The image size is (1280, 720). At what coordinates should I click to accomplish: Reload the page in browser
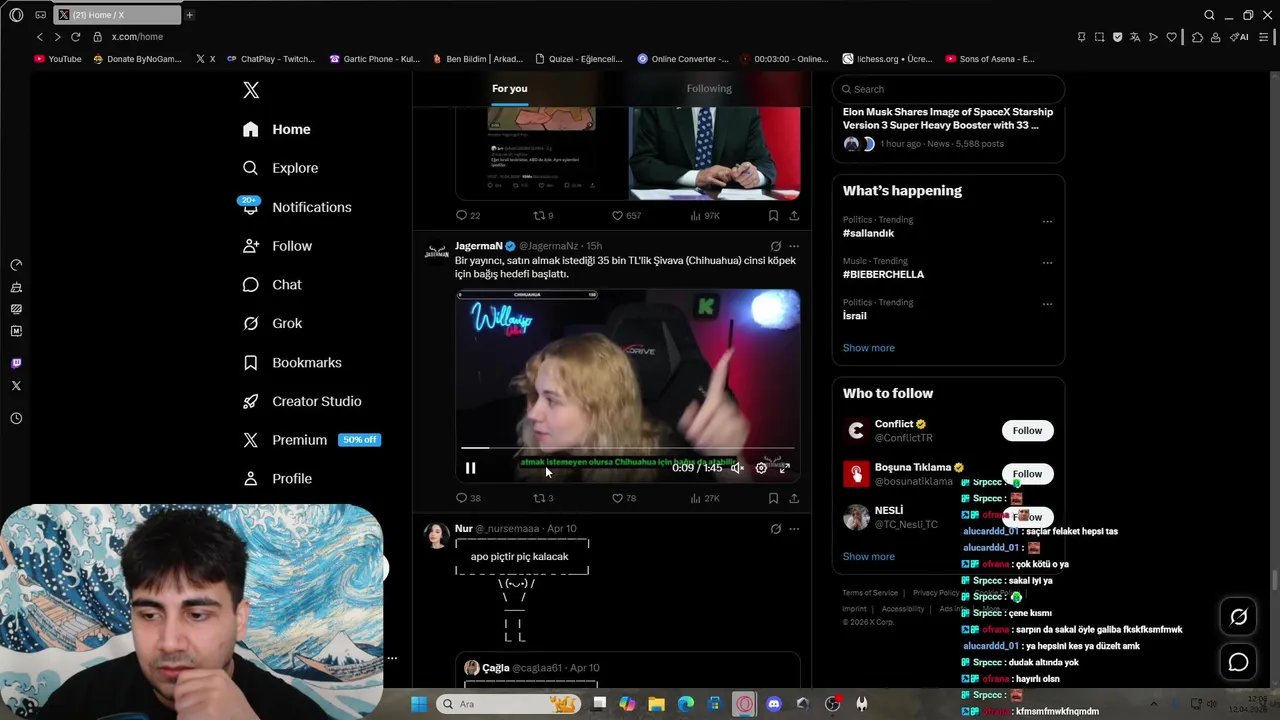(x=75, y=37)
